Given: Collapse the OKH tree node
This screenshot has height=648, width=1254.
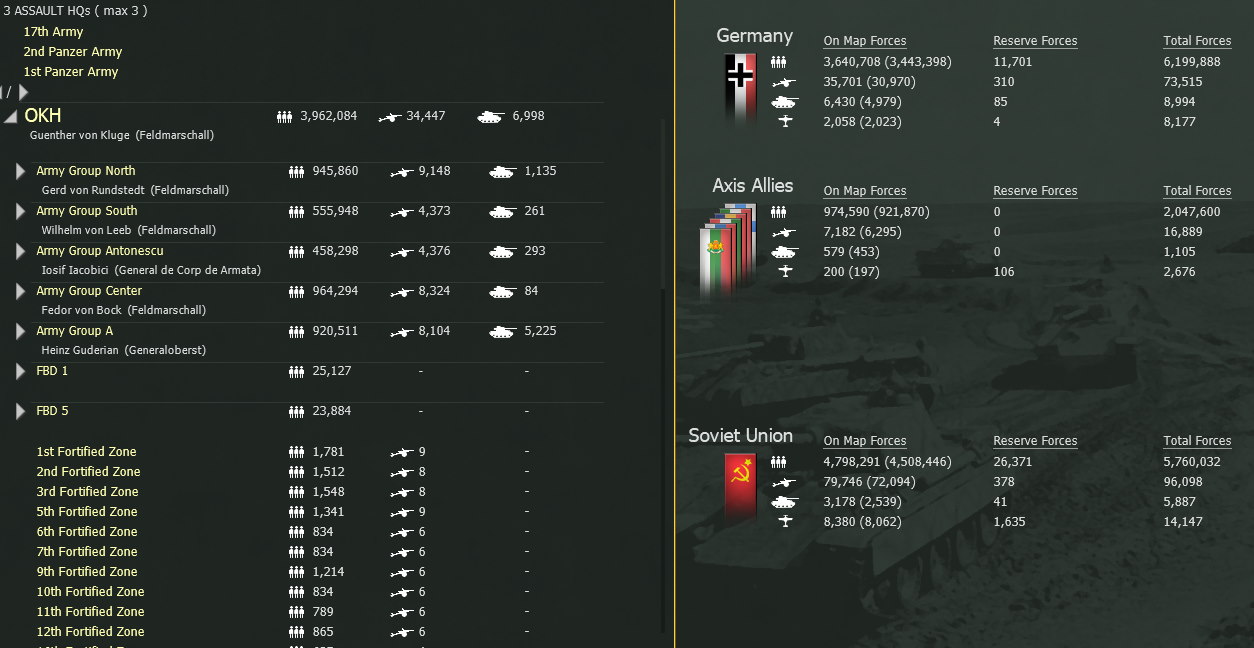Looking at the screenshot, I should point(10,117).
